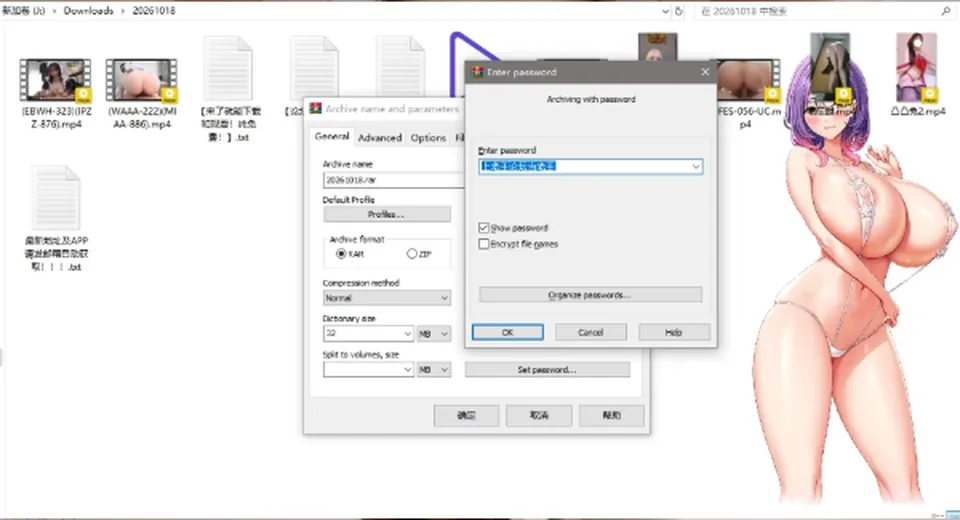Expand the Explorer address bar history chevron
The height and width of the screenshot is (520, 960).
[666, 11]
